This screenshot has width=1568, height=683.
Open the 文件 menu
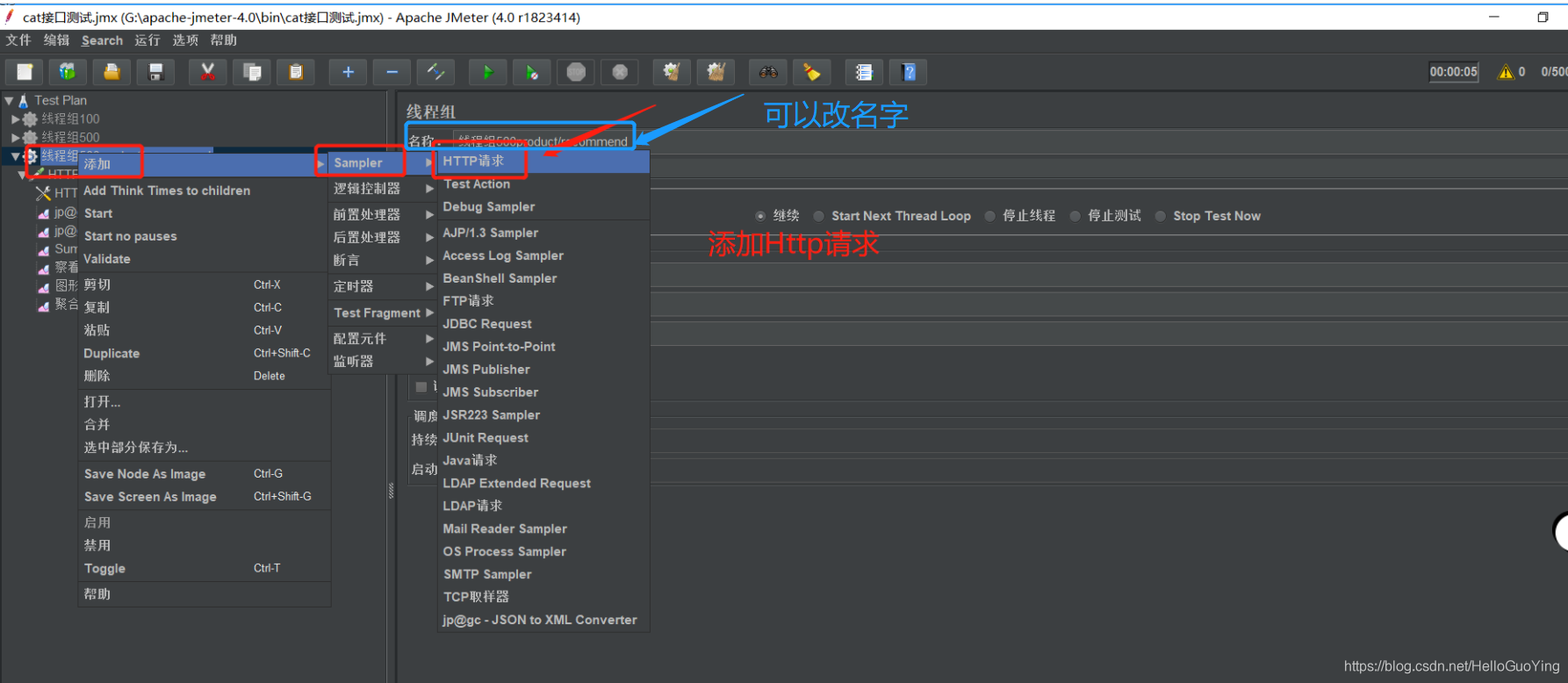click(x=18, y=40)
